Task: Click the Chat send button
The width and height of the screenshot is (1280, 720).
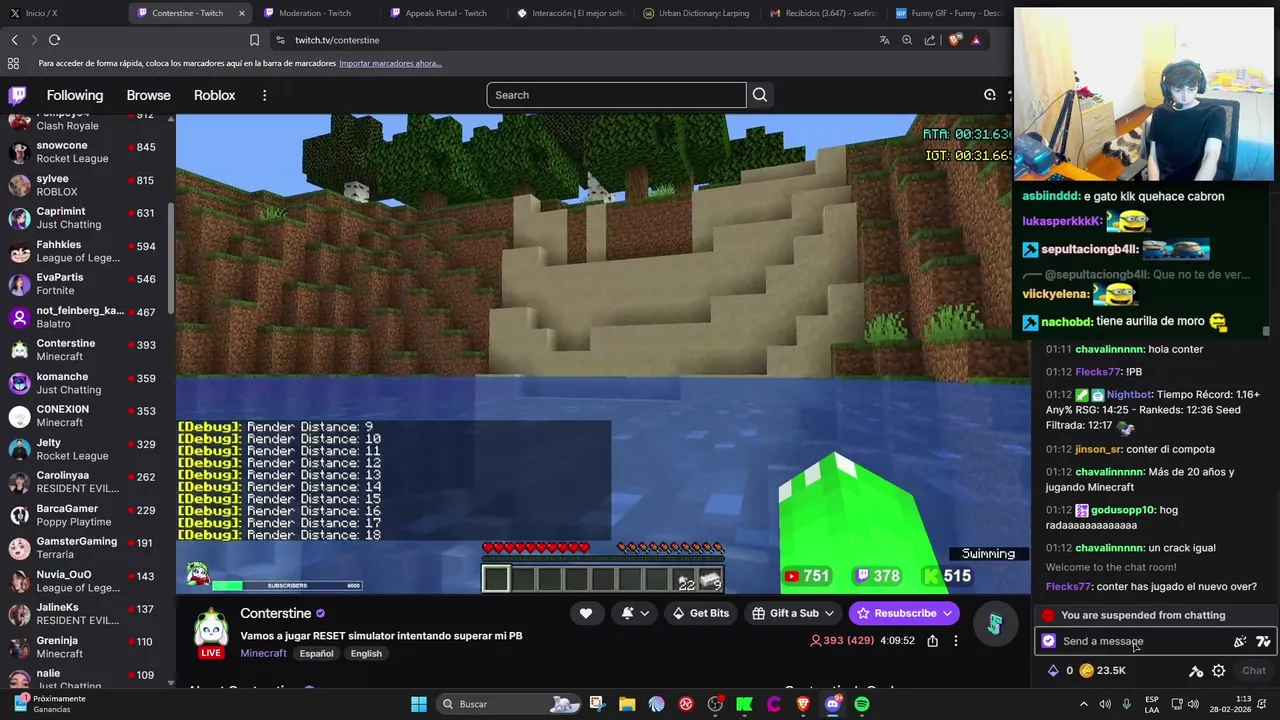Action: click(1253, 671)
